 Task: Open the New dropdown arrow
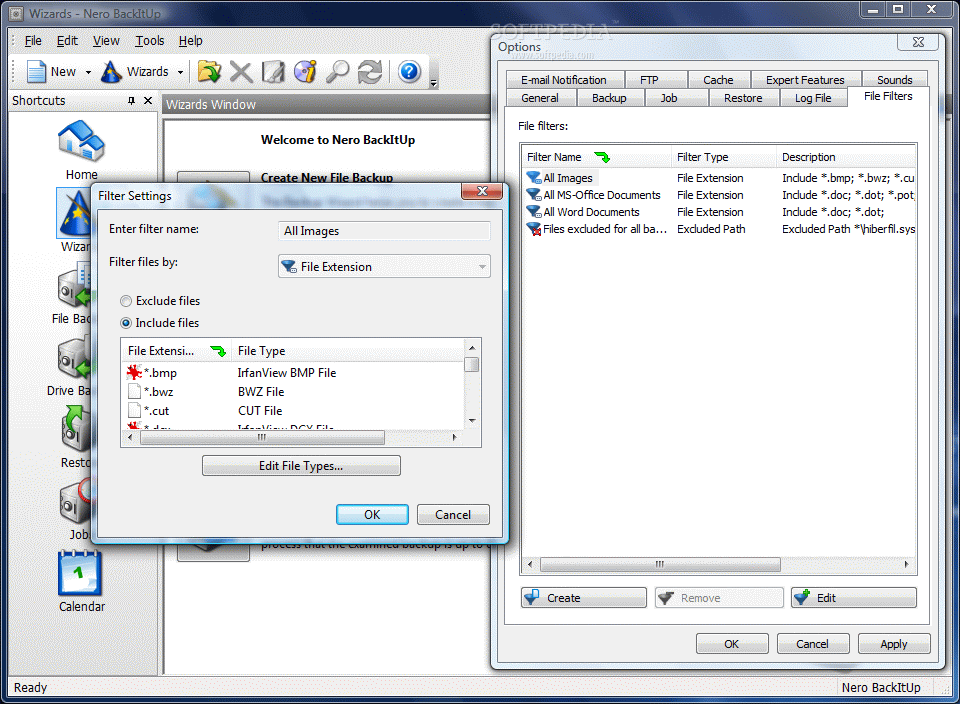(x=88, y=72)
